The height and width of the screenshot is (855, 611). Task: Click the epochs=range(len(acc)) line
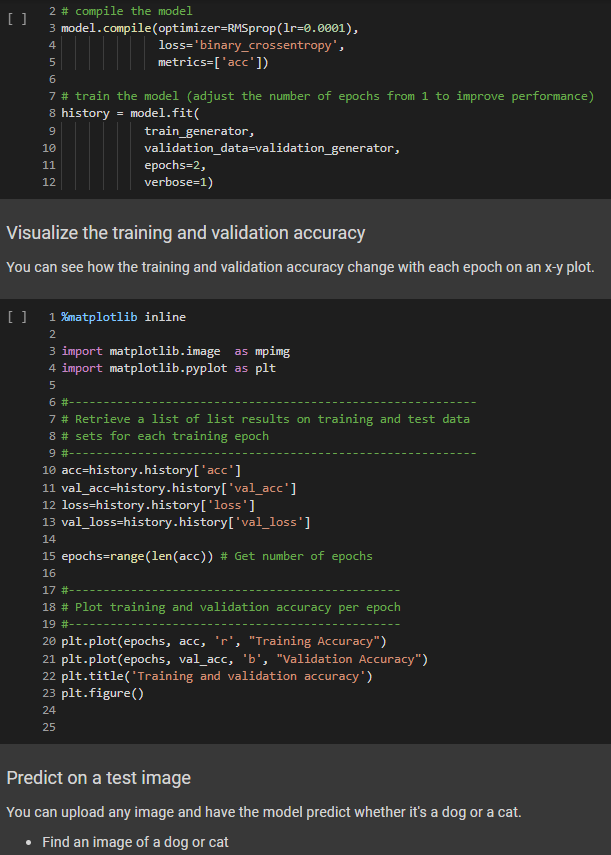coord(217,556)
